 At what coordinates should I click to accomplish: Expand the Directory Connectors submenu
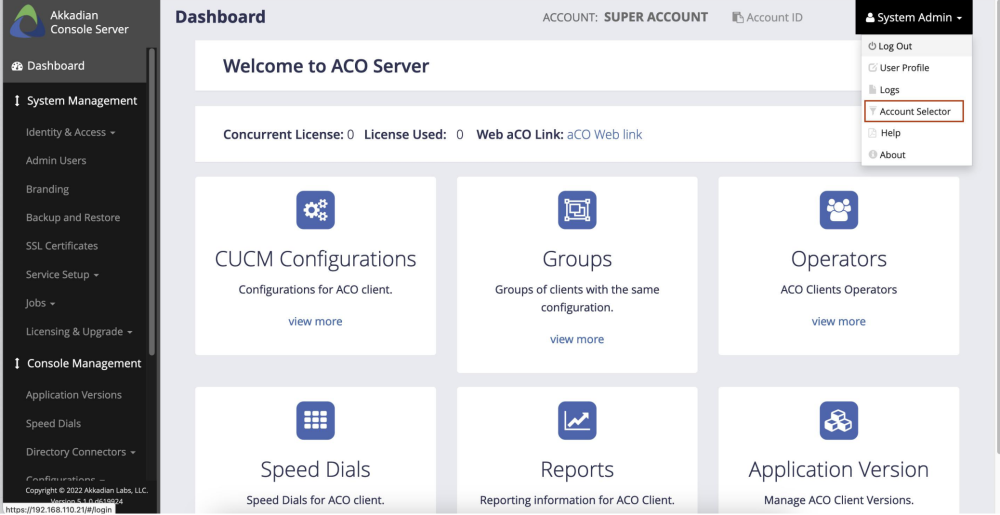point(80,452)
